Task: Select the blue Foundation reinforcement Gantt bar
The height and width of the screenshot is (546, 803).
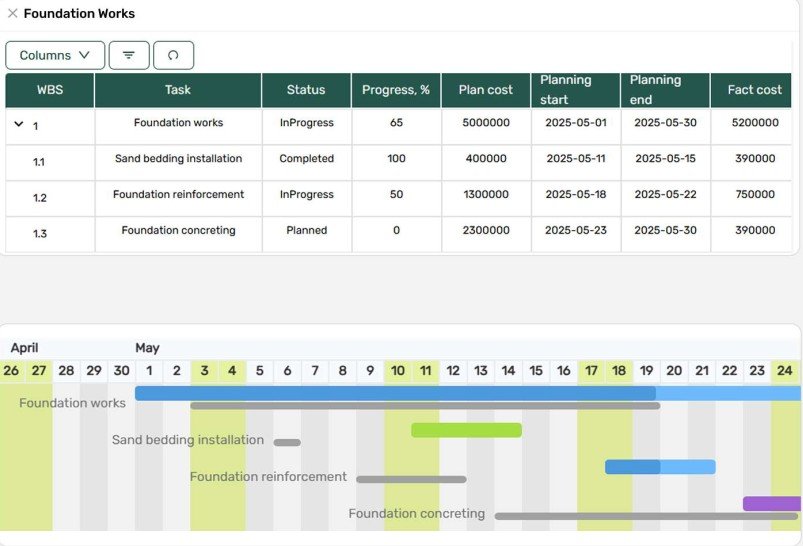Action: click(660, 467)
